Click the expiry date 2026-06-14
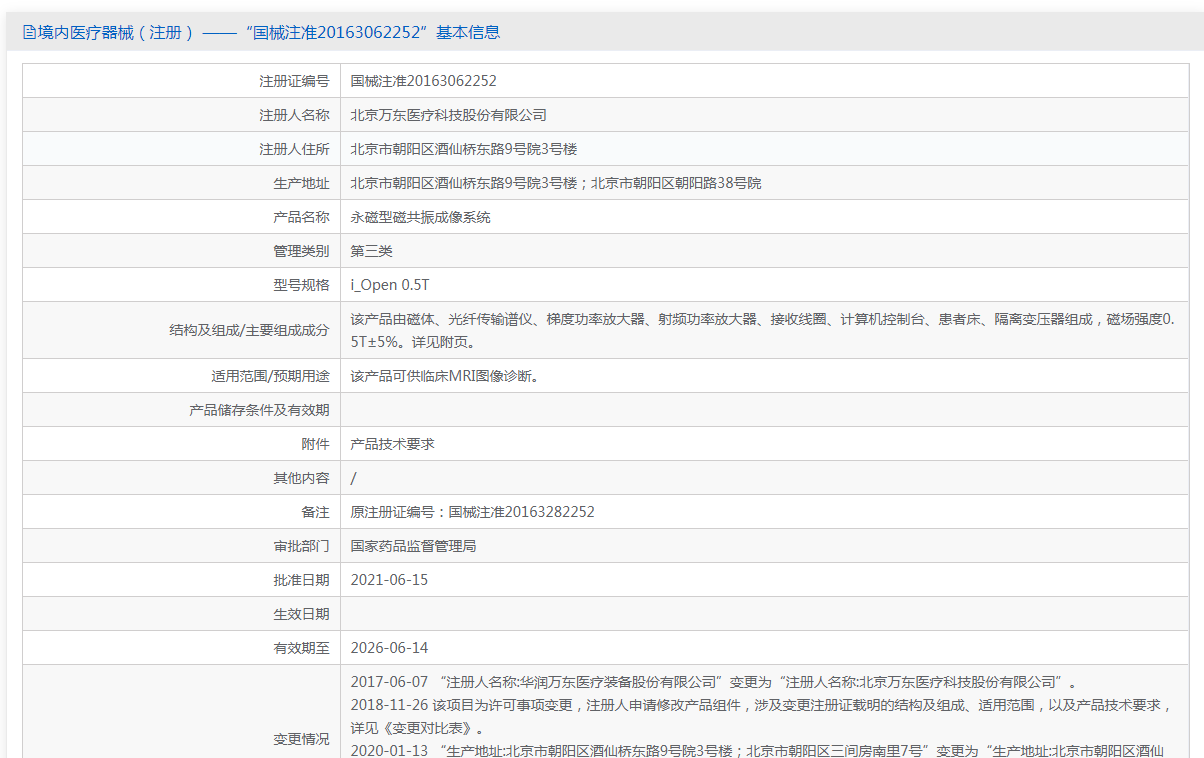This screenshot has height=758, width=1204. point(389,648)
